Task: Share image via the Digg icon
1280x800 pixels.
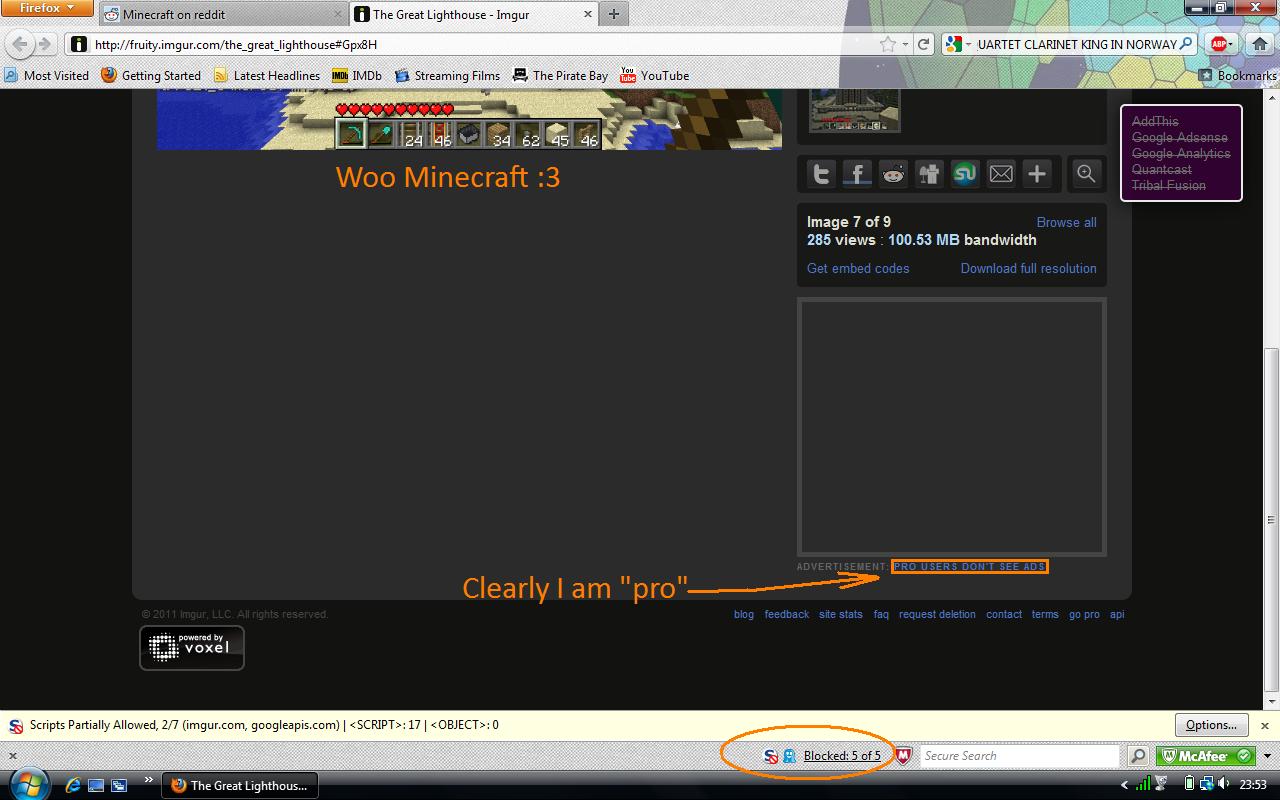Action: (929, 174)
